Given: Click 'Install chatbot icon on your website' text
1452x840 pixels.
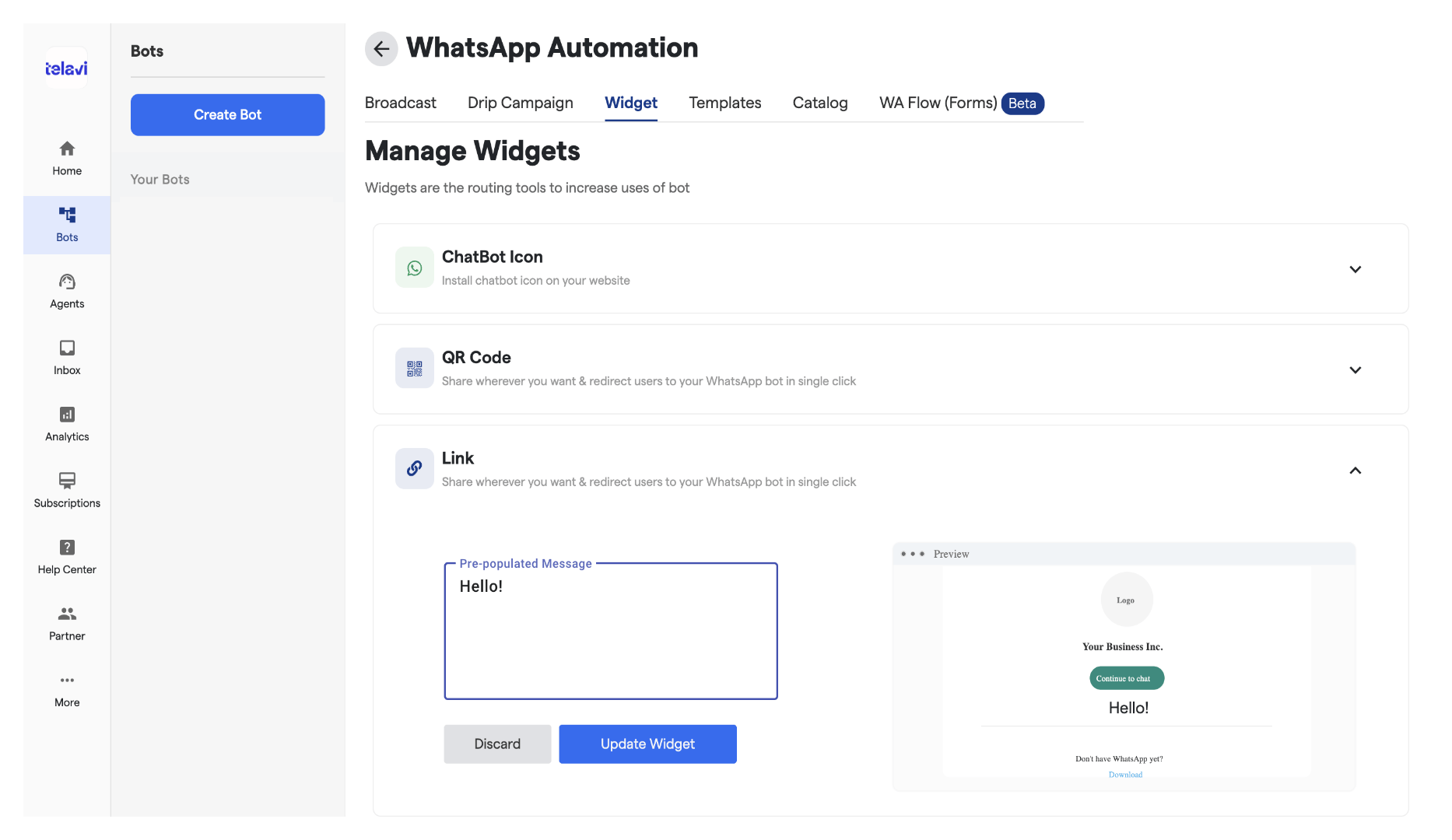Looking at the screenshot, I should coord(536,281).
